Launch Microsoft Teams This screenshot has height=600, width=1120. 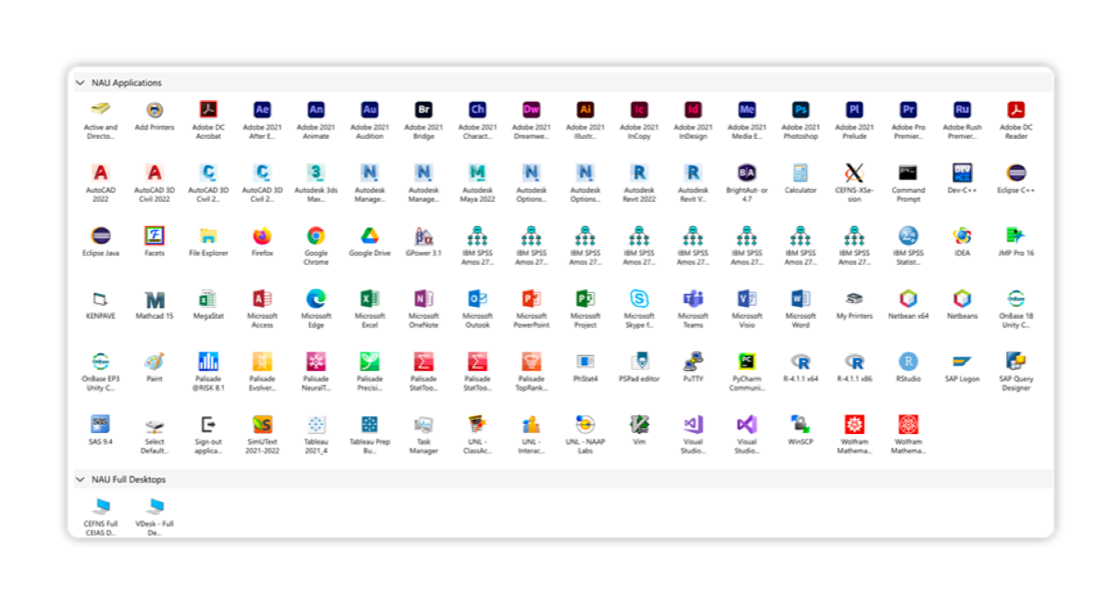click(693, 299)
